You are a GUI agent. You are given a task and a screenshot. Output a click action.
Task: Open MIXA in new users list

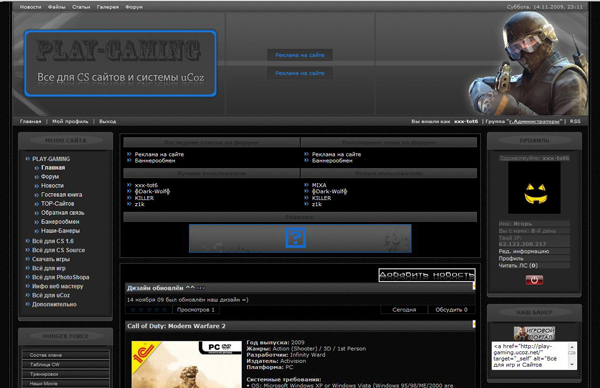point(319,185)
